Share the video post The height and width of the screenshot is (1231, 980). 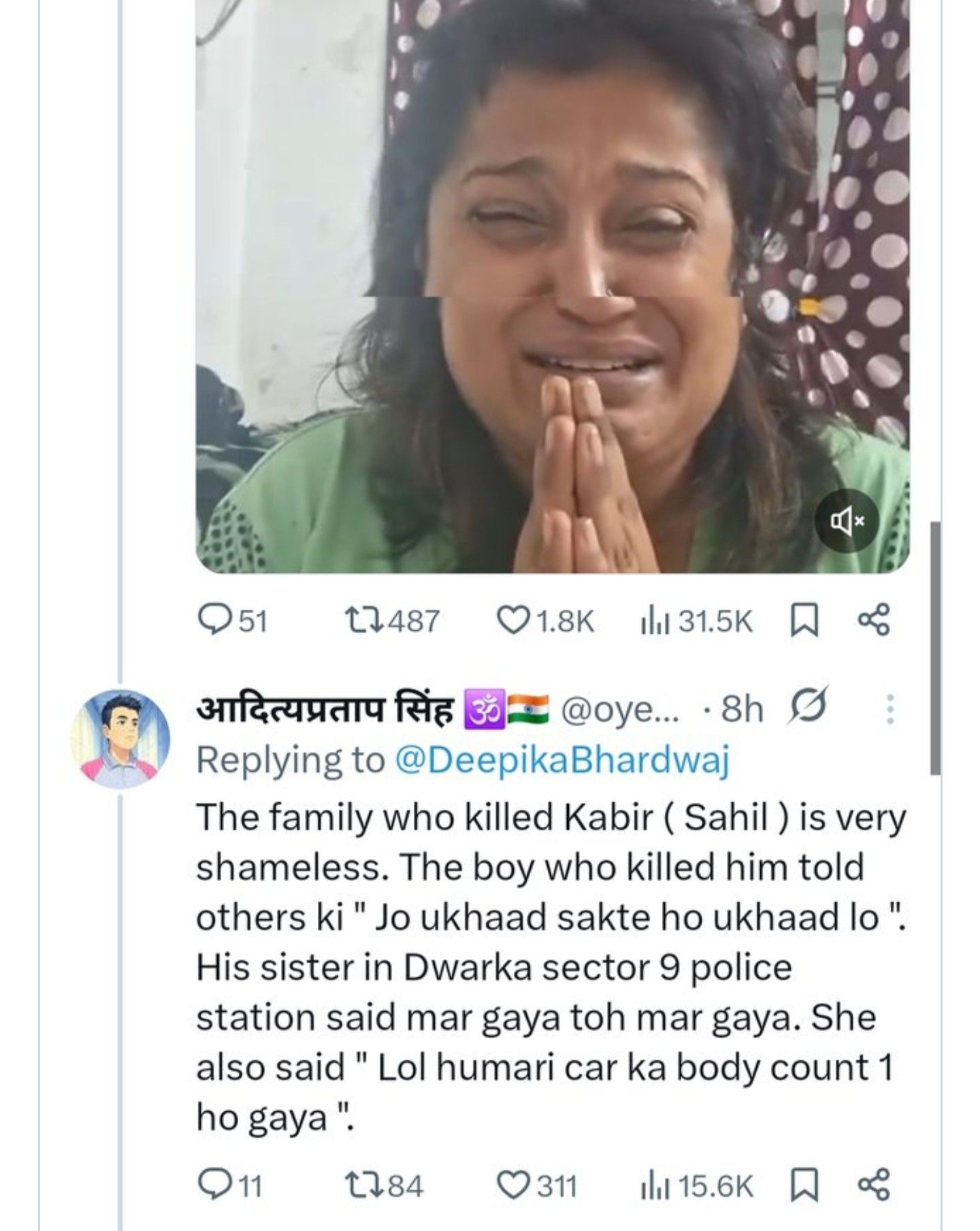[874, 620]
